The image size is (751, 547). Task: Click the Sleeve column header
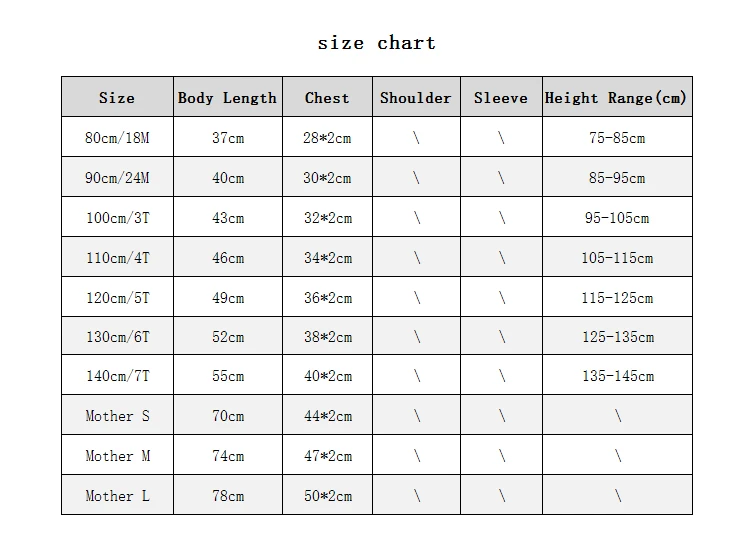click(501, 97)
